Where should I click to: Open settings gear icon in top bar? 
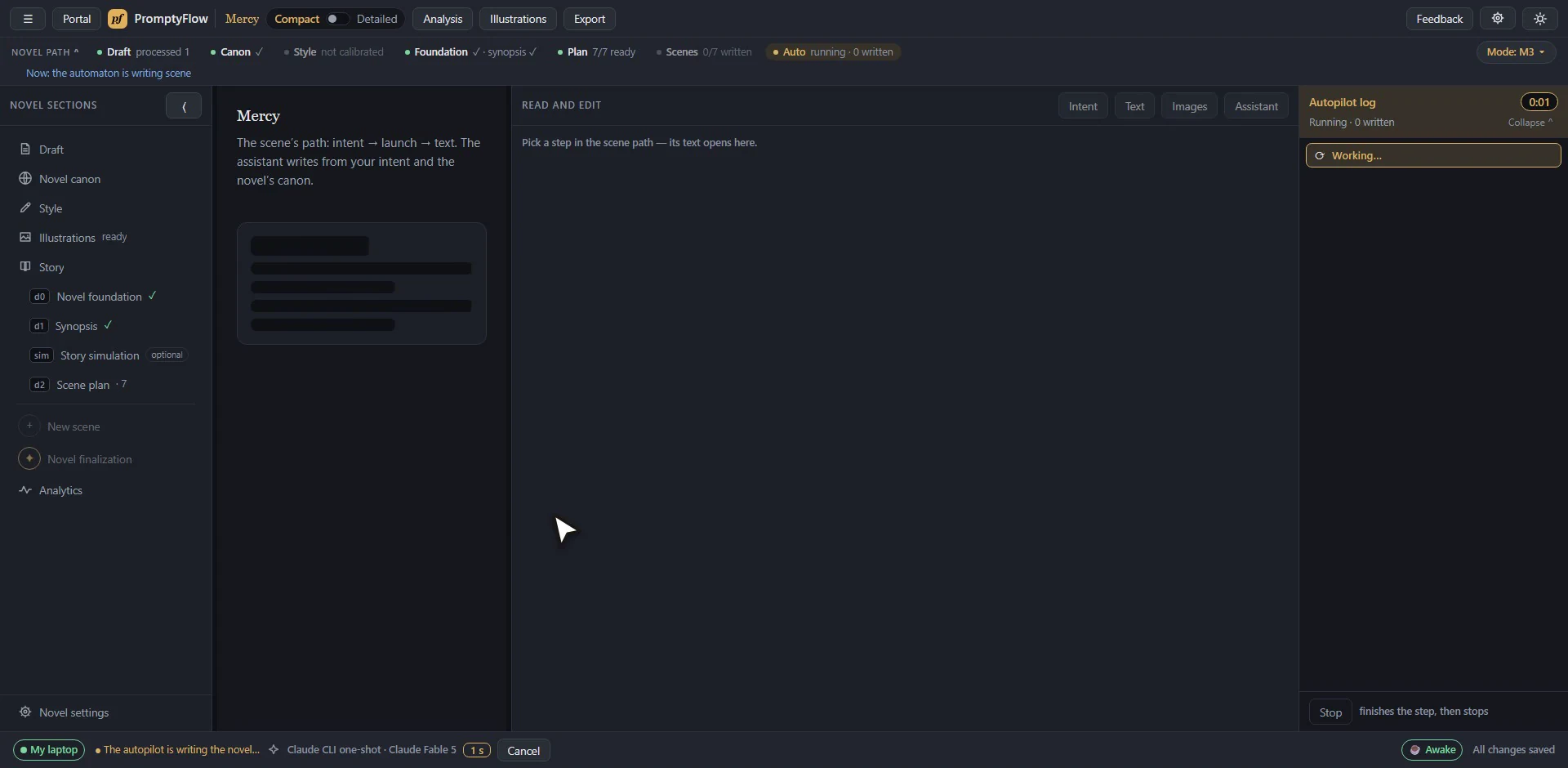tap(1498, 19)
